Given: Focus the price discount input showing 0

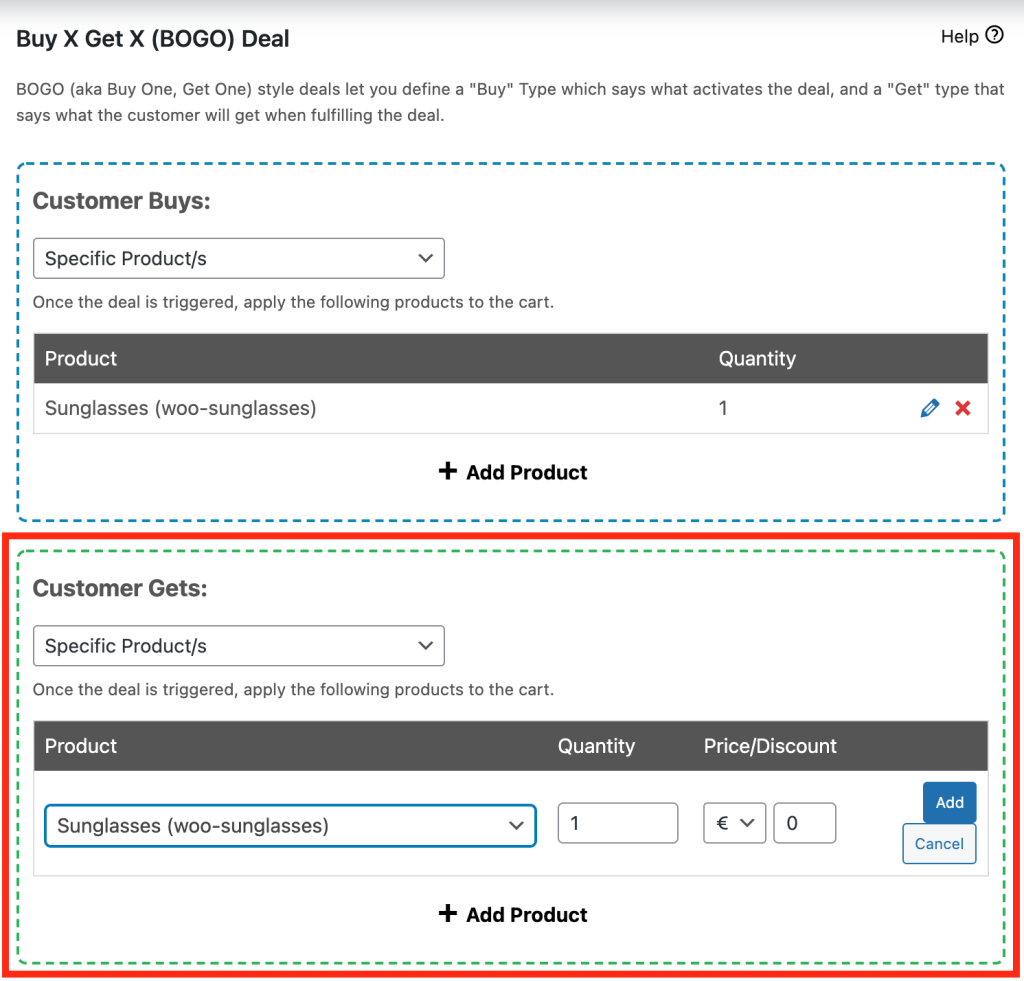Looking at the screenshot, I should coord(805,823).
